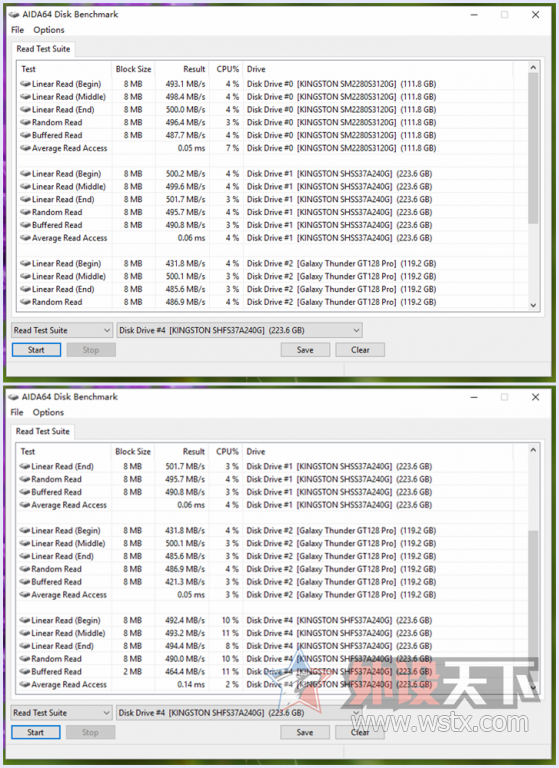Click AIDA64 title bar icon in top window
Viewport: 559px width, 768px height.
(14, 15)
